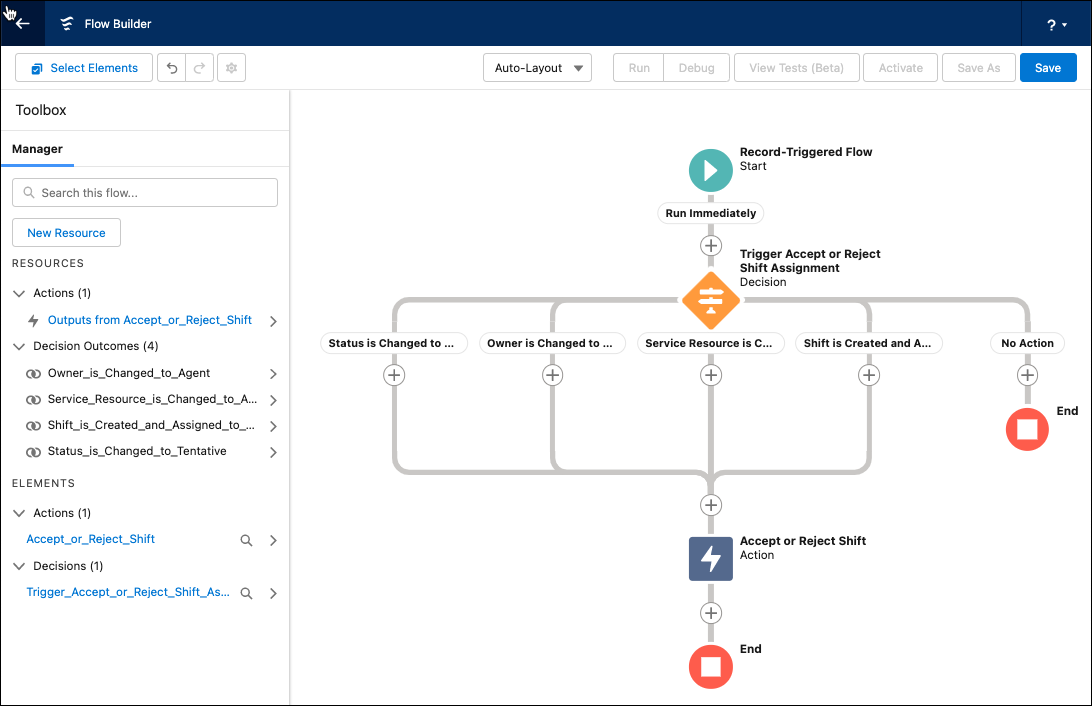Open the Auto-Layout dropdown
Image resolution: width=1092 pixels, height=706 pixels.
click(x=537, y=68)
